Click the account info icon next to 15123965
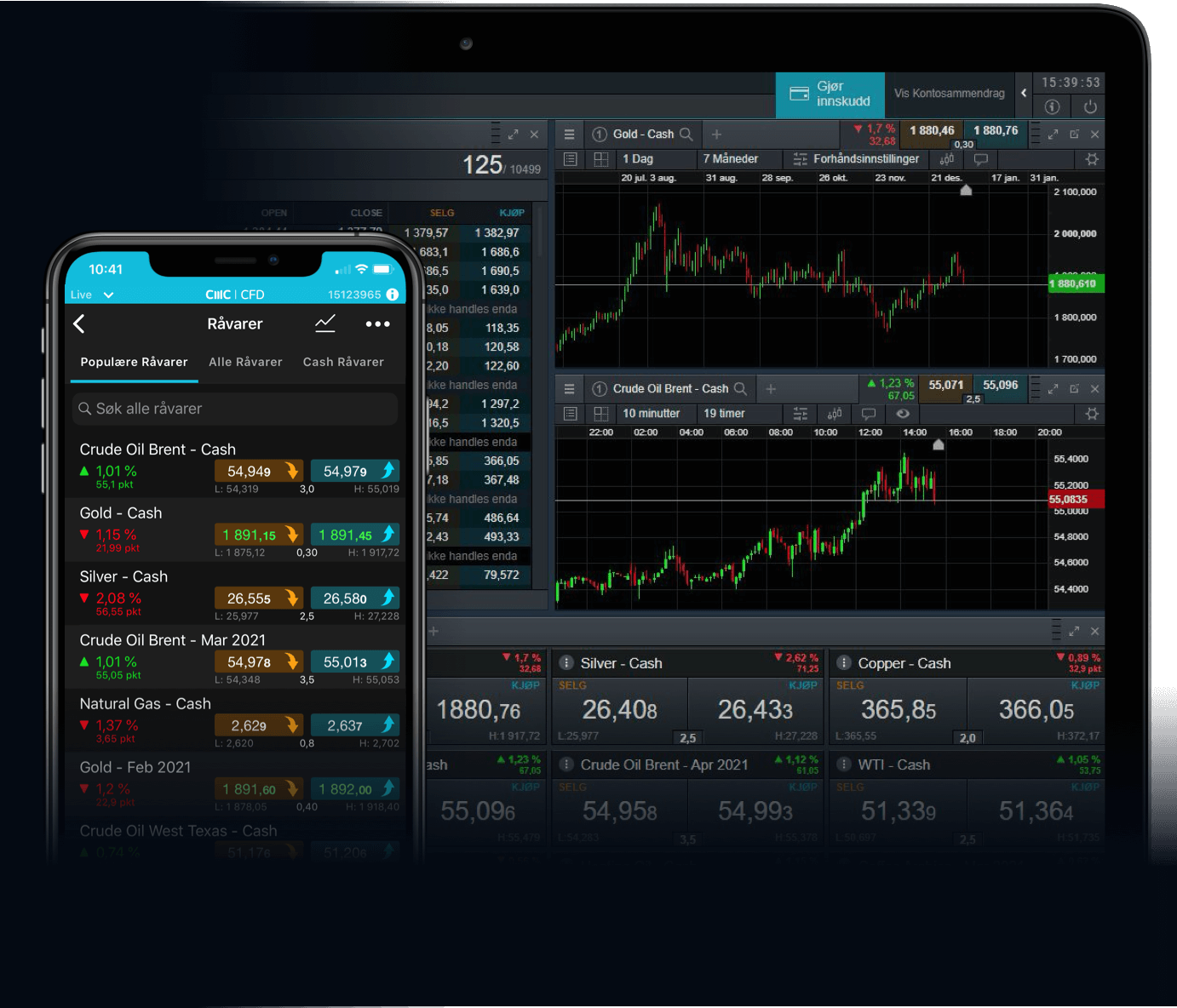This screenshot has width=1177, height=1008. coord(393,295)
